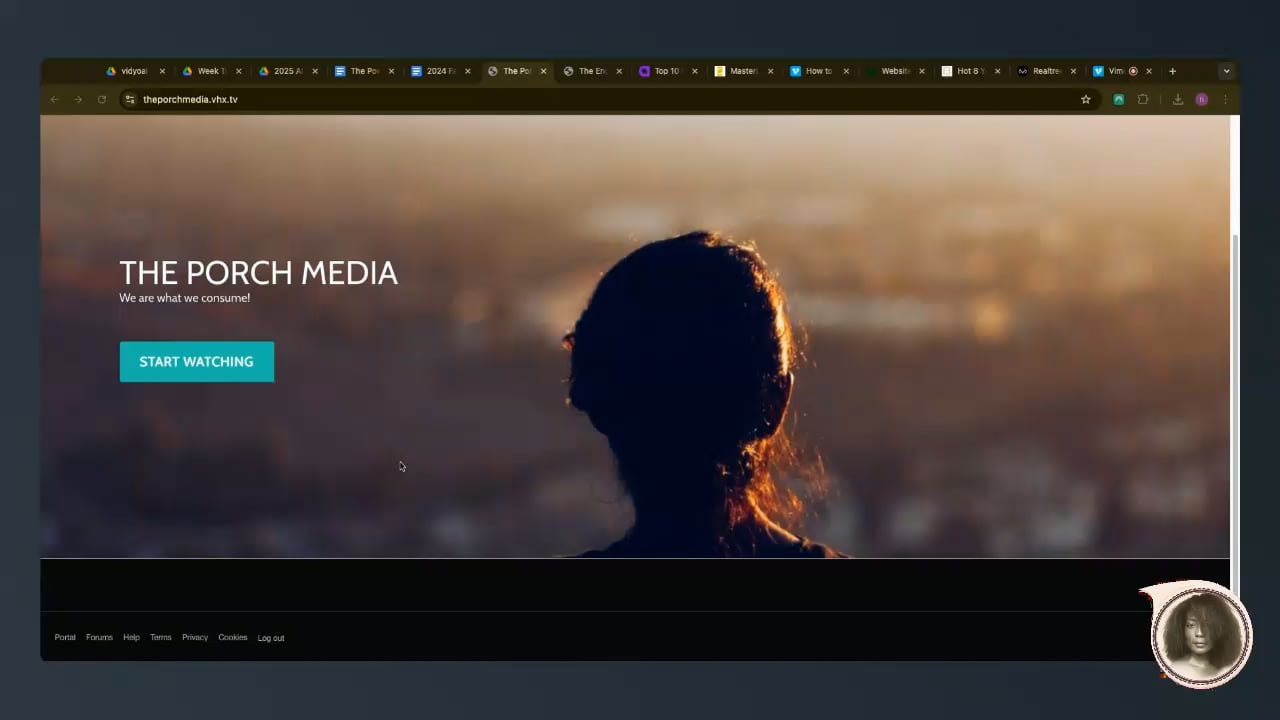Click the forward navigation arrow

(78, 99)
